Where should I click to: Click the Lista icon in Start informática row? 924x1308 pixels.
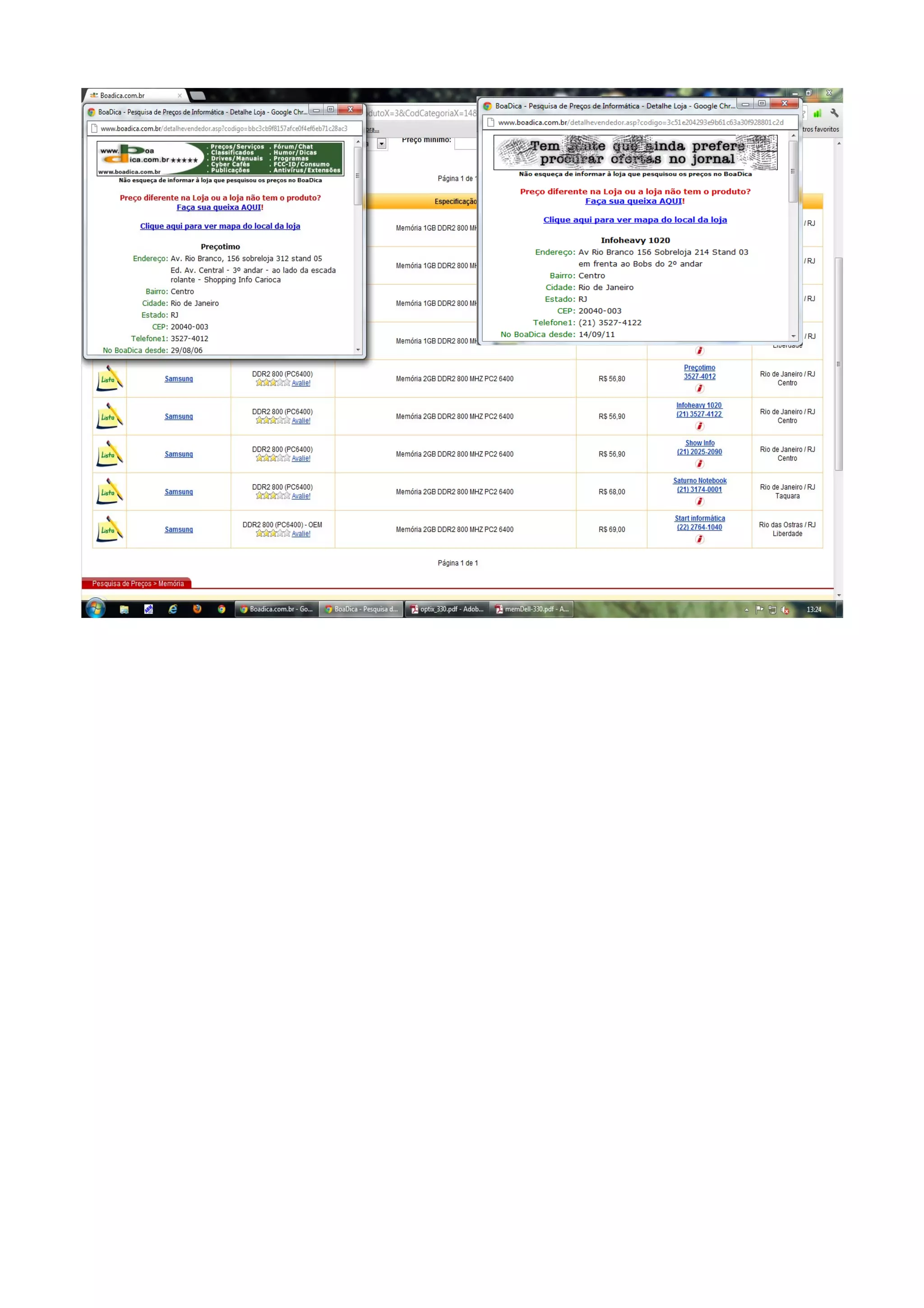(x=109, y=529)
